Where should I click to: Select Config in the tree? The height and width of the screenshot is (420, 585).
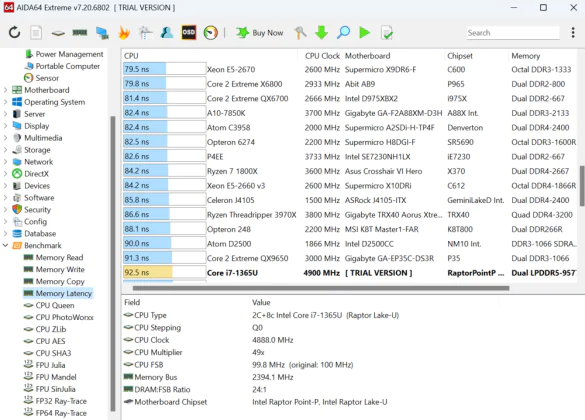29,222
